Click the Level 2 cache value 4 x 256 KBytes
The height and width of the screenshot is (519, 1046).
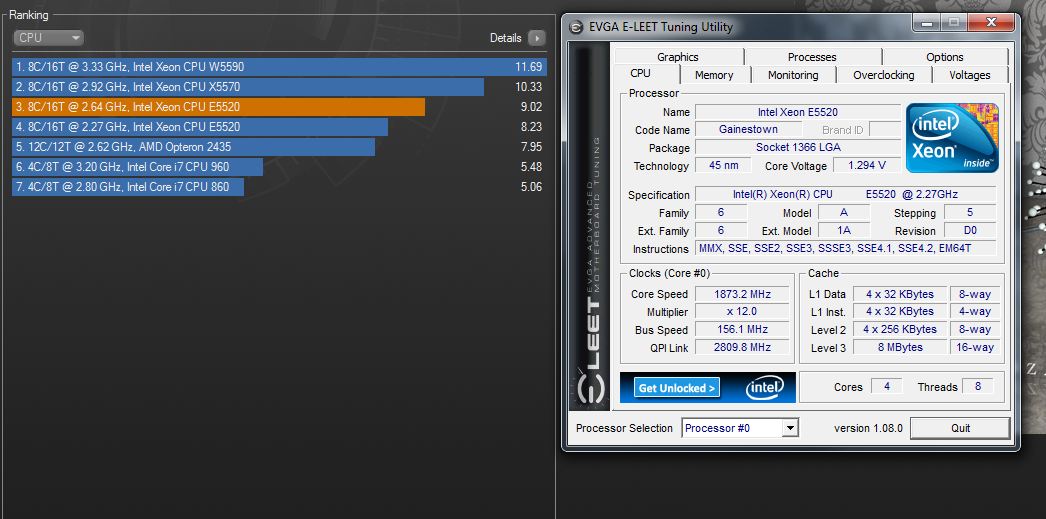(x=900, y=330)
